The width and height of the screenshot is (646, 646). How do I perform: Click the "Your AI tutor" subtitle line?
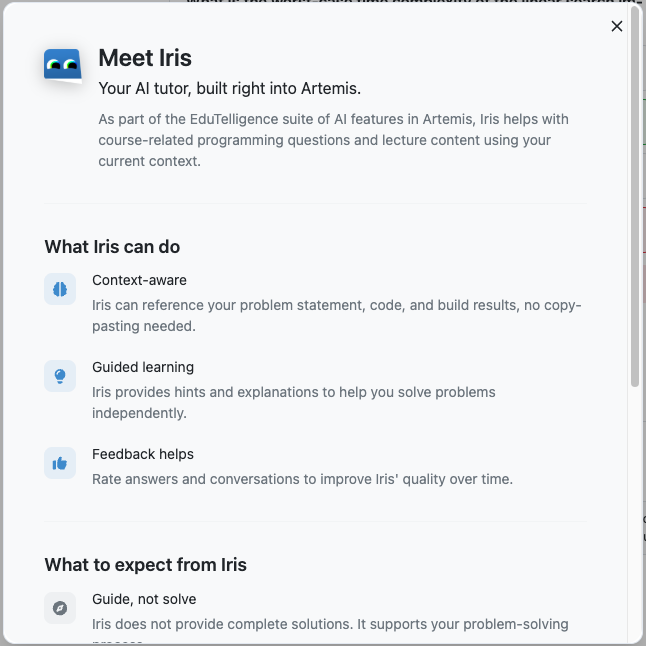(x=229, y=89)
